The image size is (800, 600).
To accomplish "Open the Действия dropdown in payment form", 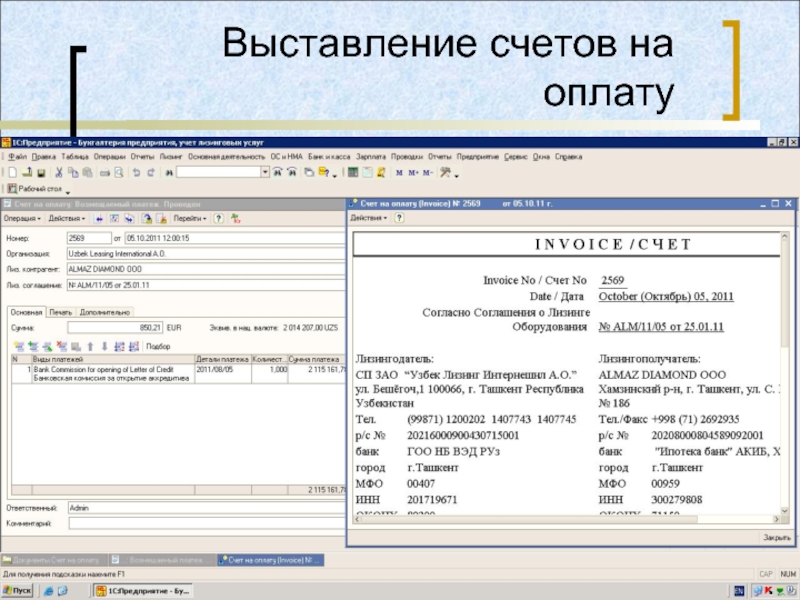I will click(x=67, y=218).
